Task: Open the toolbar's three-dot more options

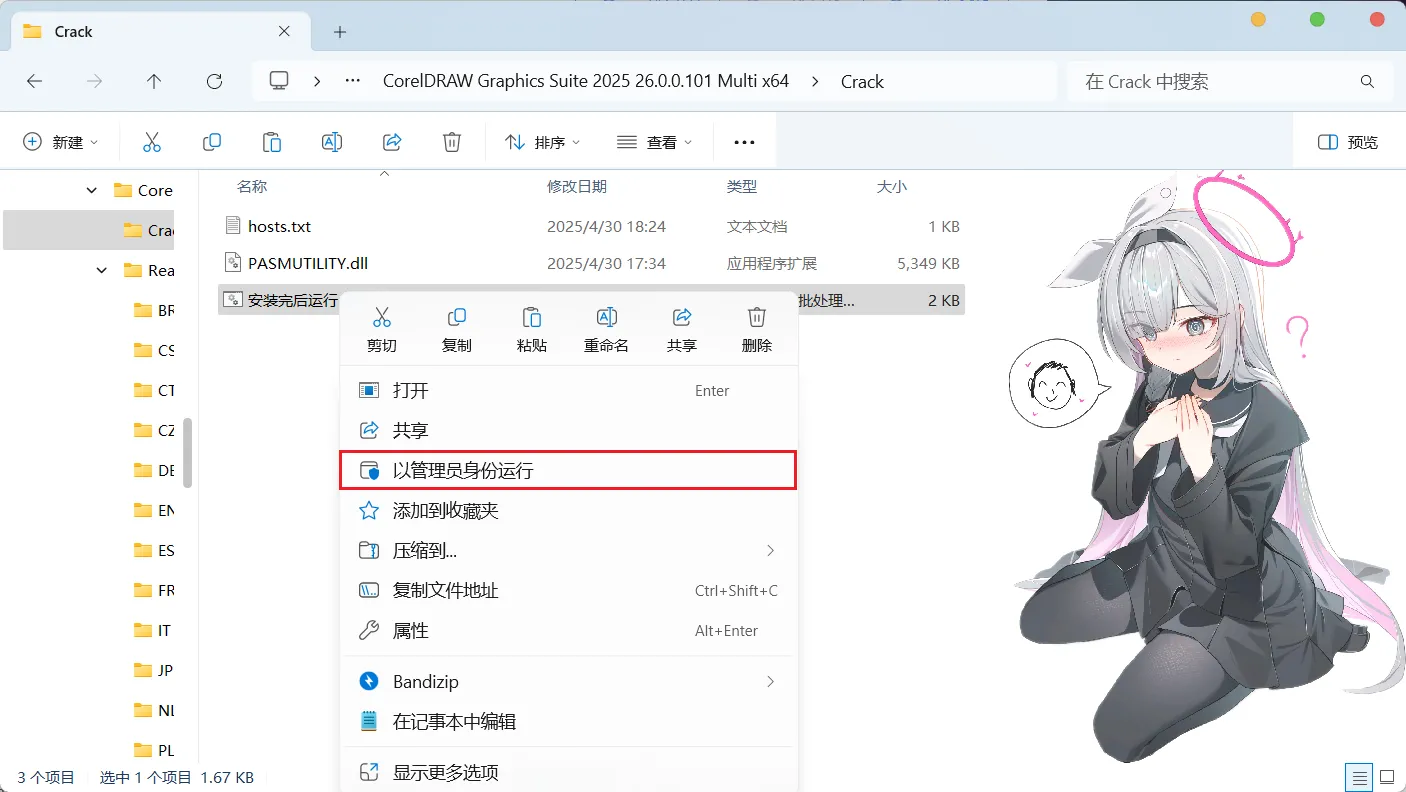Action: (744, 142)
